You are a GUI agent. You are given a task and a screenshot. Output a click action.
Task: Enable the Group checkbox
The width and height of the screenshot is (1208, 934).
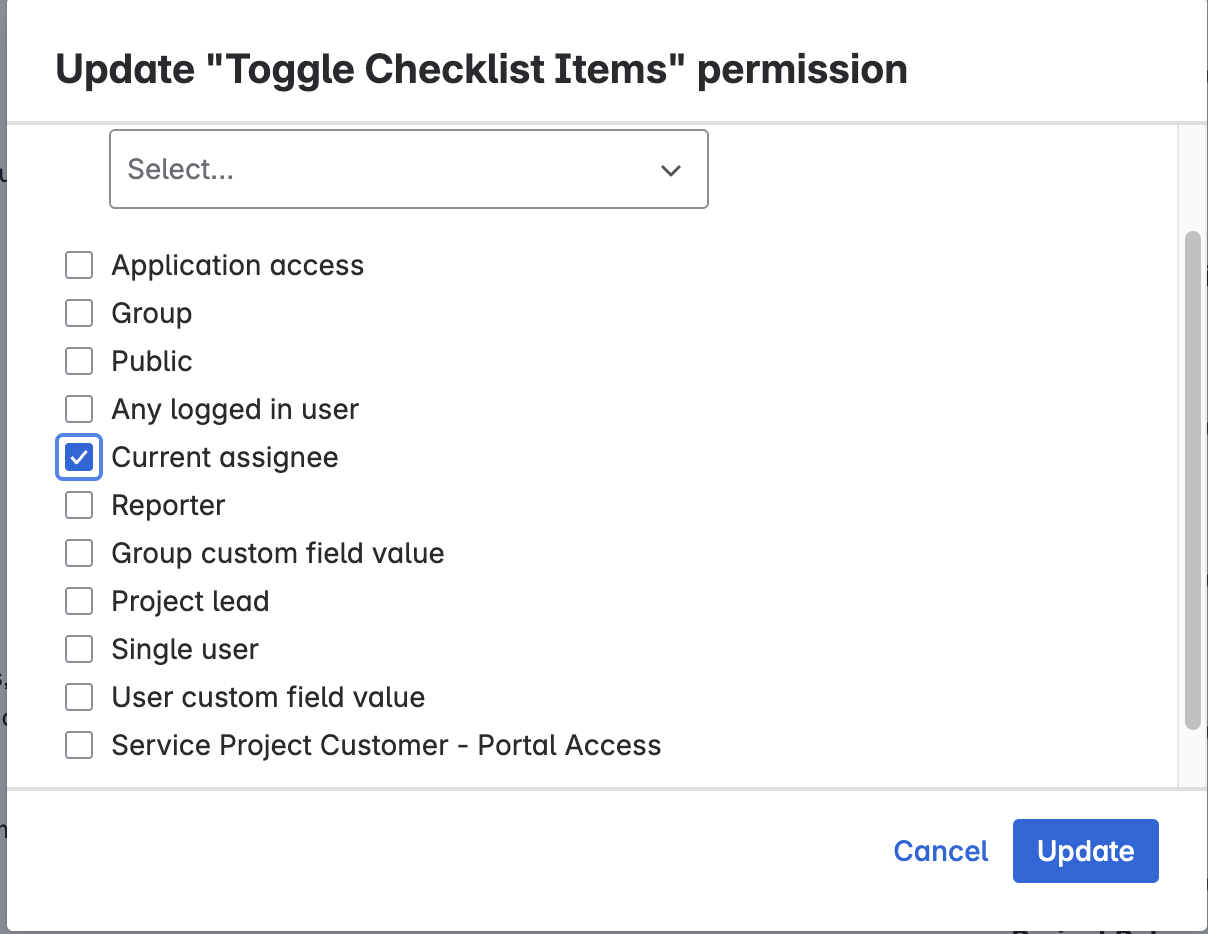click(x=79, y=313)
